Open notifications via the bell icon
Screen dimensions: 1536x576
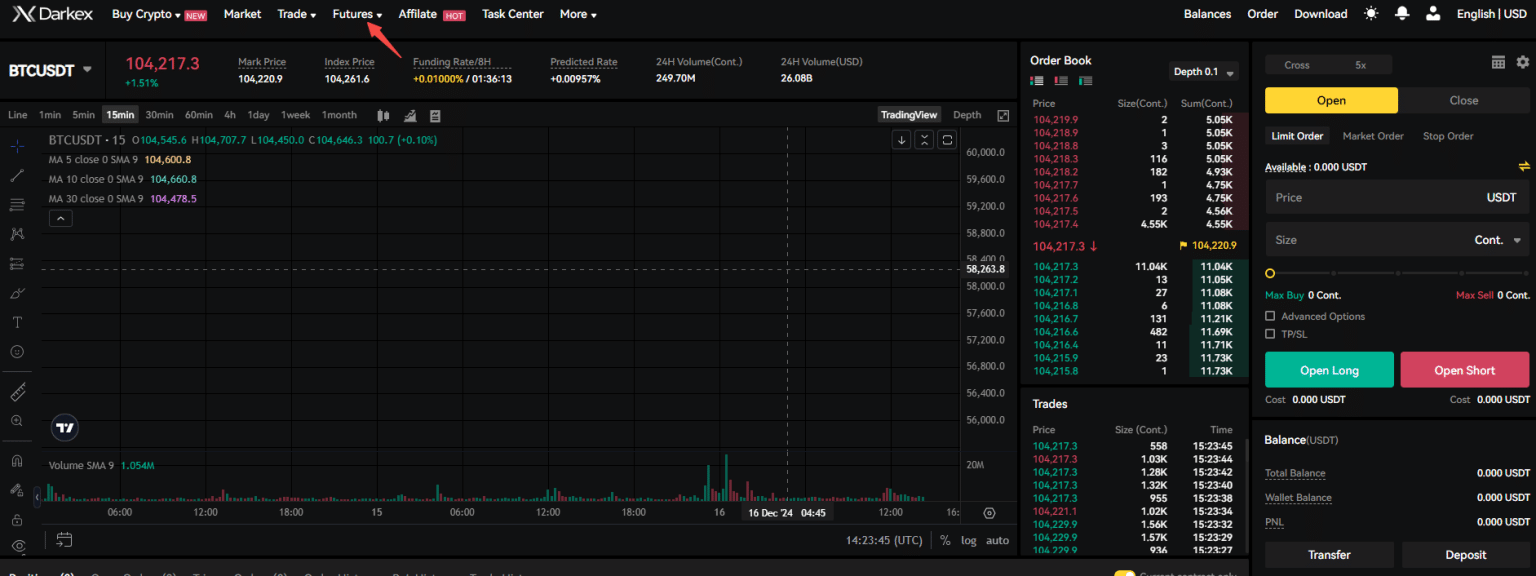tap(1401, 13)
